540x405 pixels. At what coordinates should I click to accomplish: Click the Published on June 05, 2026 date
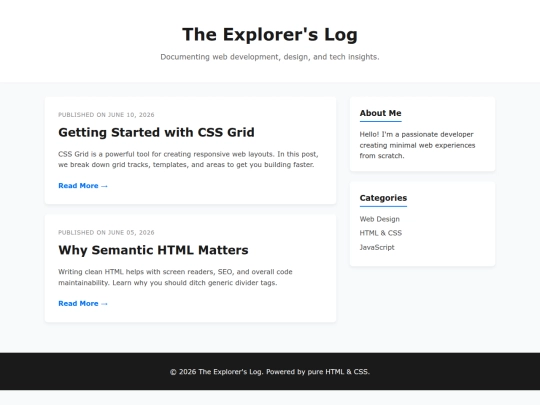106,232
